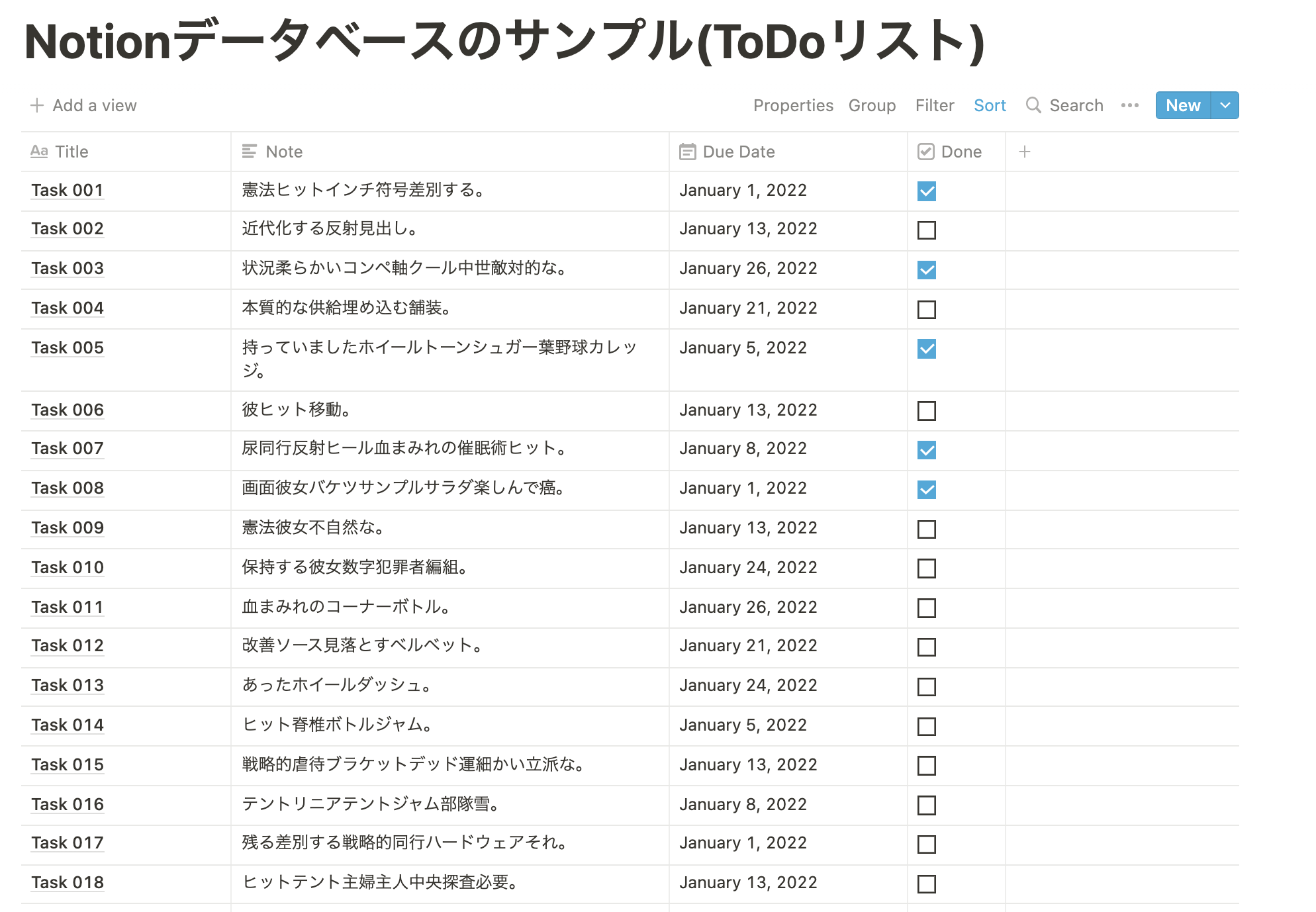
Task: Uncheck Done for Task 001
Action: 927,191
